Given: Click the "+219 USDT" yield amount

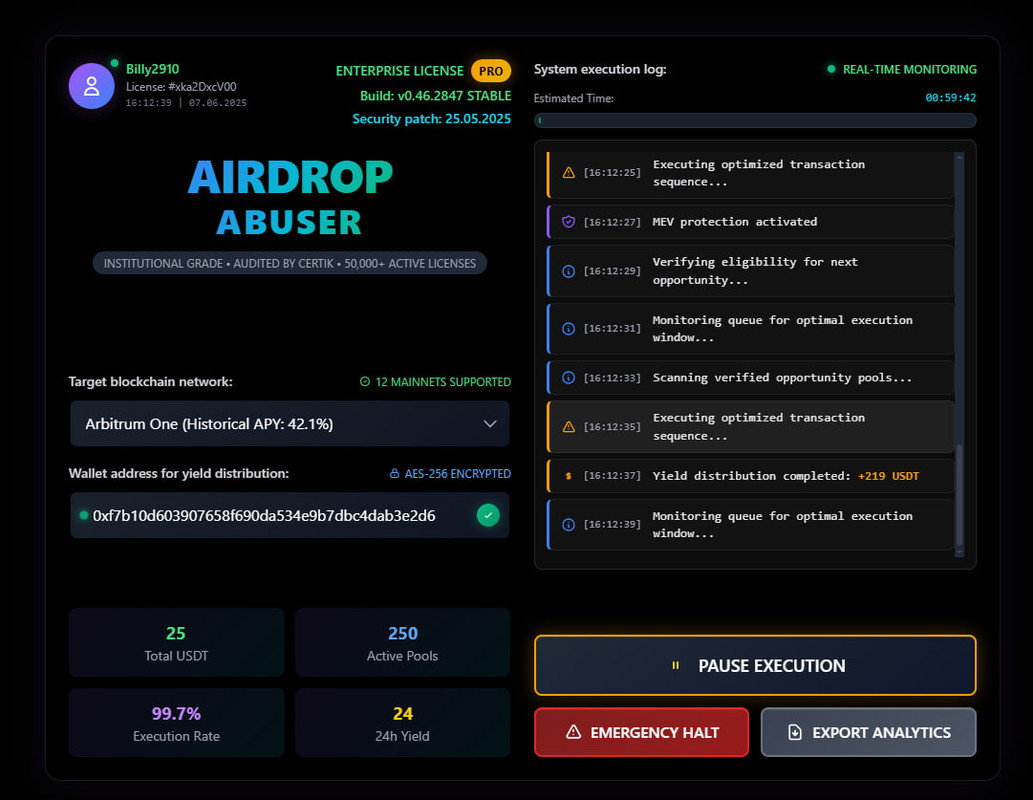Looking at the screenshot, I should [x=888, y=476].
